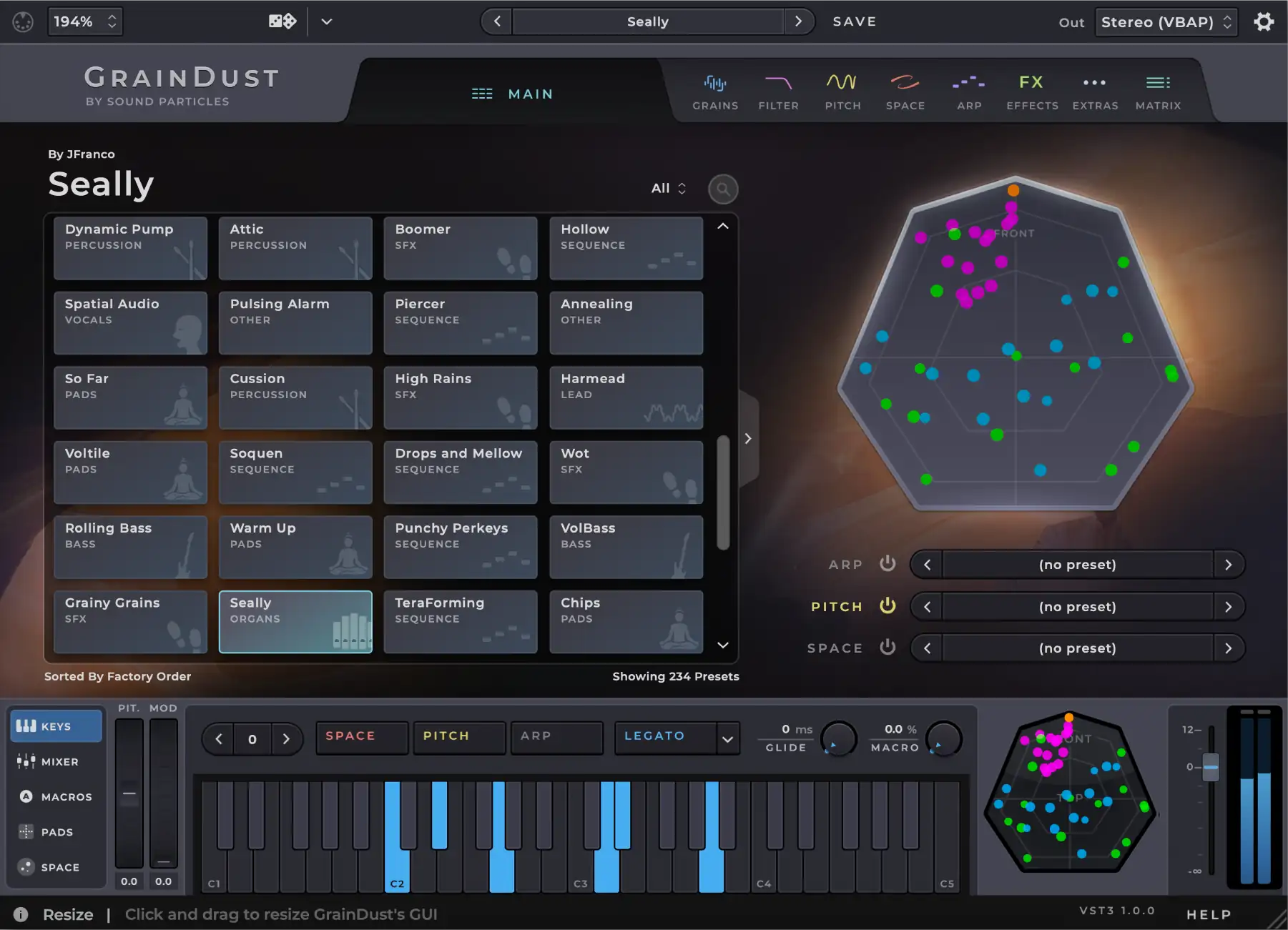
Task: Open the Stereo (VBAP) output dropdown
Action: tap(1166, 21)
